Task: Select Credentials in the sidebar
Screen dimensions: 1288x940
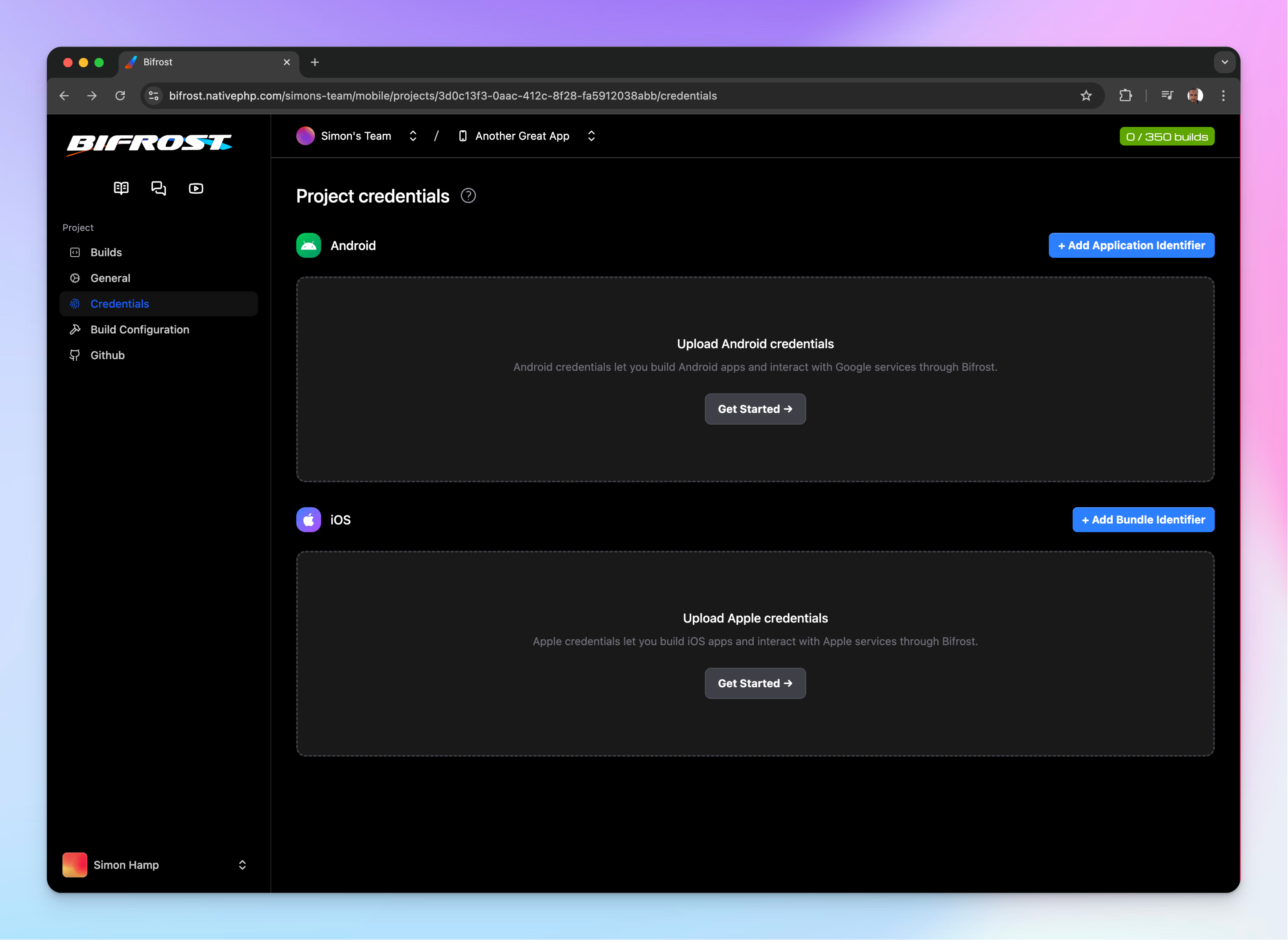Action: [x=159, y=304]
